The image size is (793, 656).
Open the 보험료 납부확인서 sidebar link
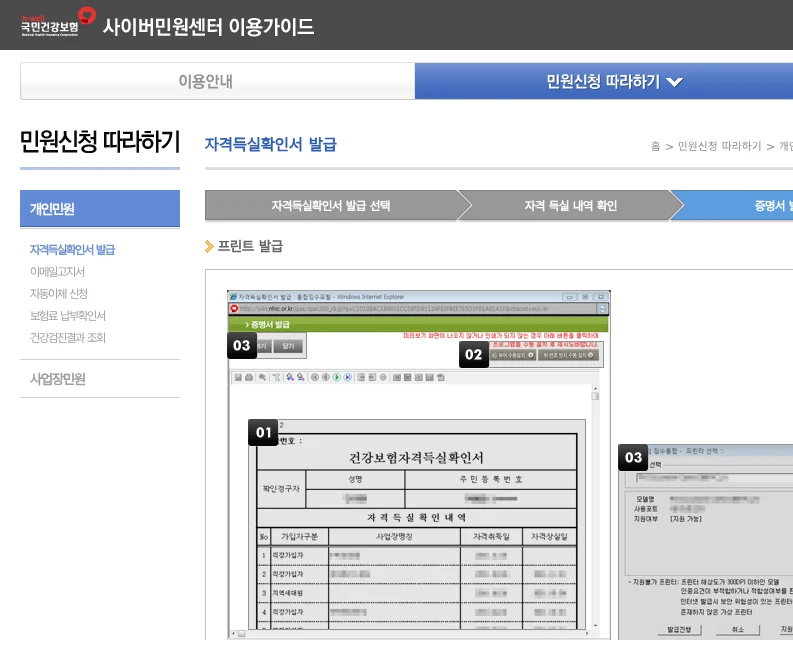point(68,316)
